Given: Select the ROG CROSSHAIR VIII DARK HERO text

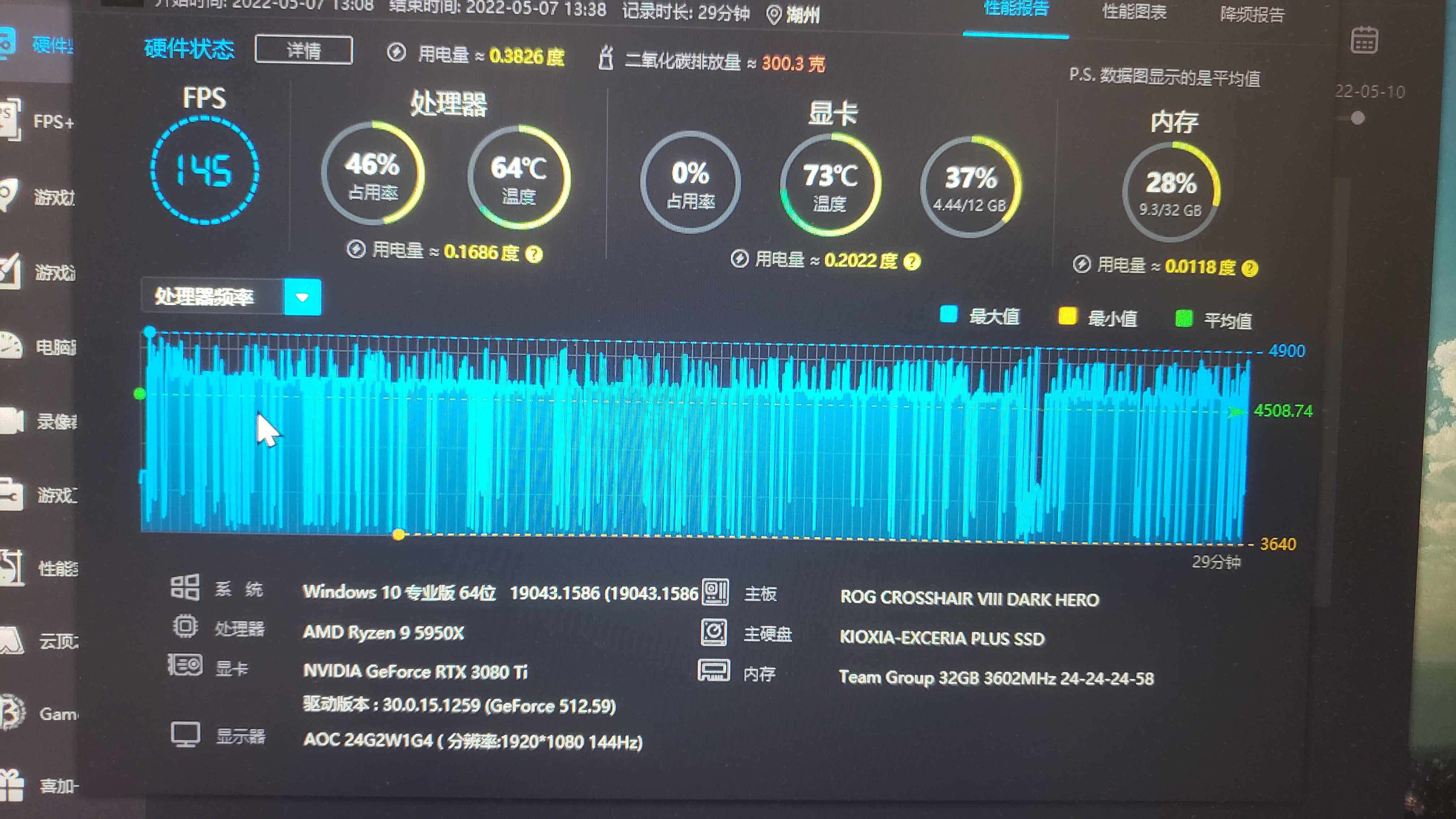Looking at the screenshot, I should tap(969, 599).
